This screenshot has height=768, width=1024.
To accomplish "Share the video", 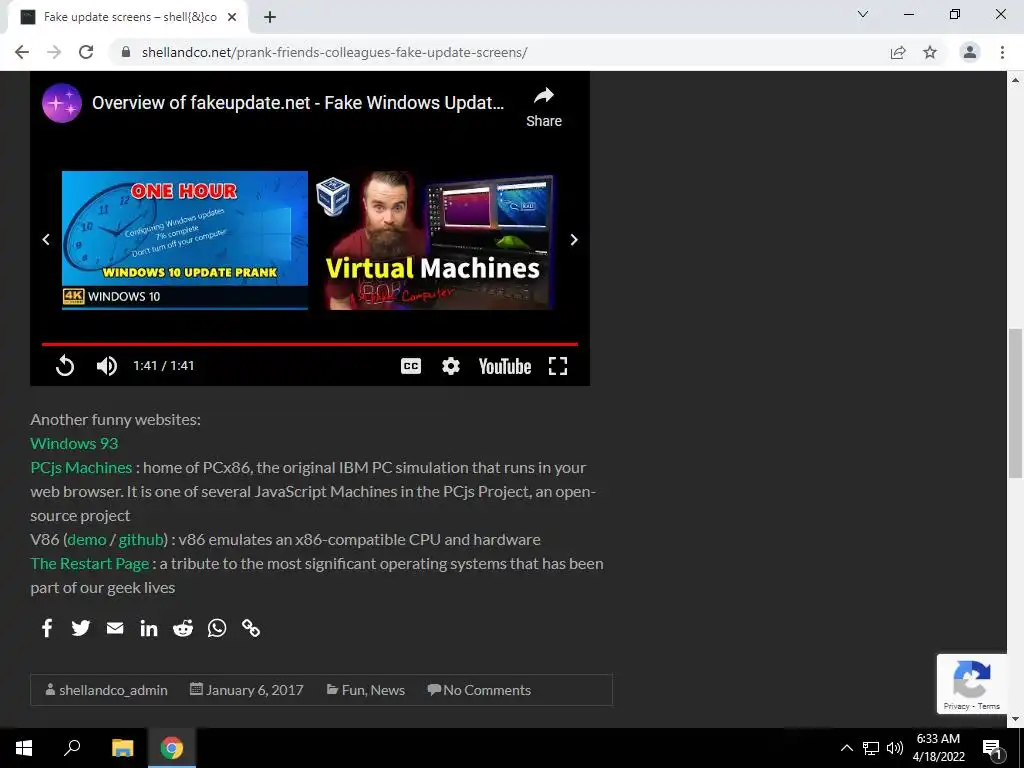I will coord(544,108).
